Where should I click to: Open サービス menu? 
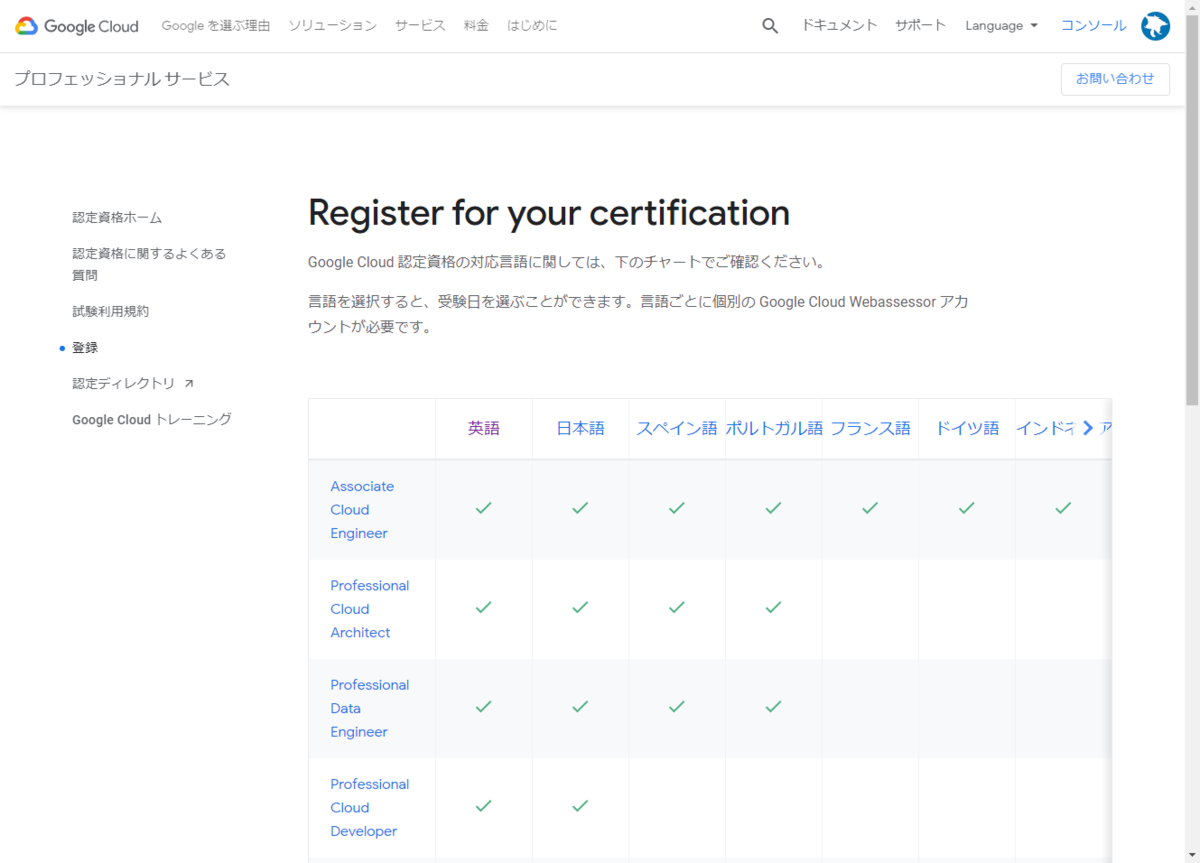tap(420, 26)
